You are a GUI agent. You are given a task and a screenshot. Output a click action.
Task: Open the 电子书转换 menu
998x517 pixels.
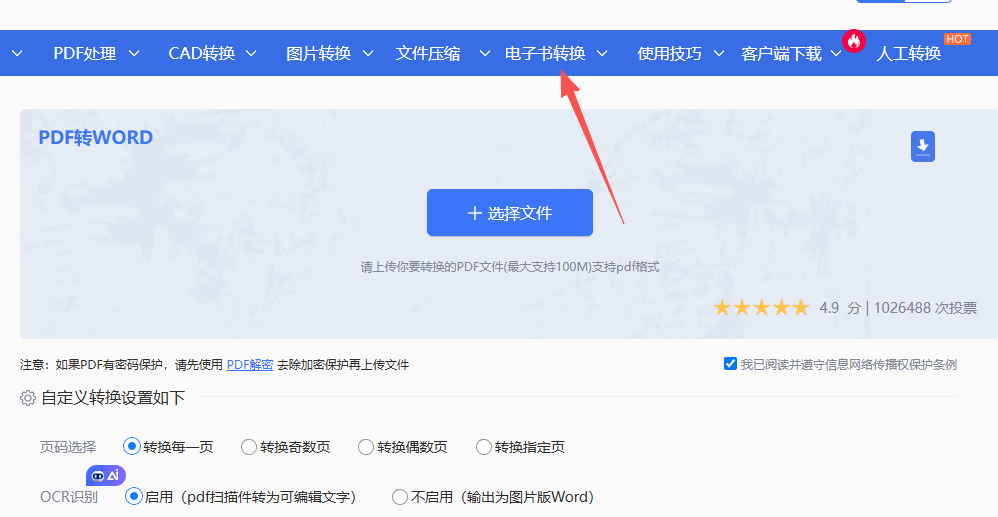(x=545, y=53)
